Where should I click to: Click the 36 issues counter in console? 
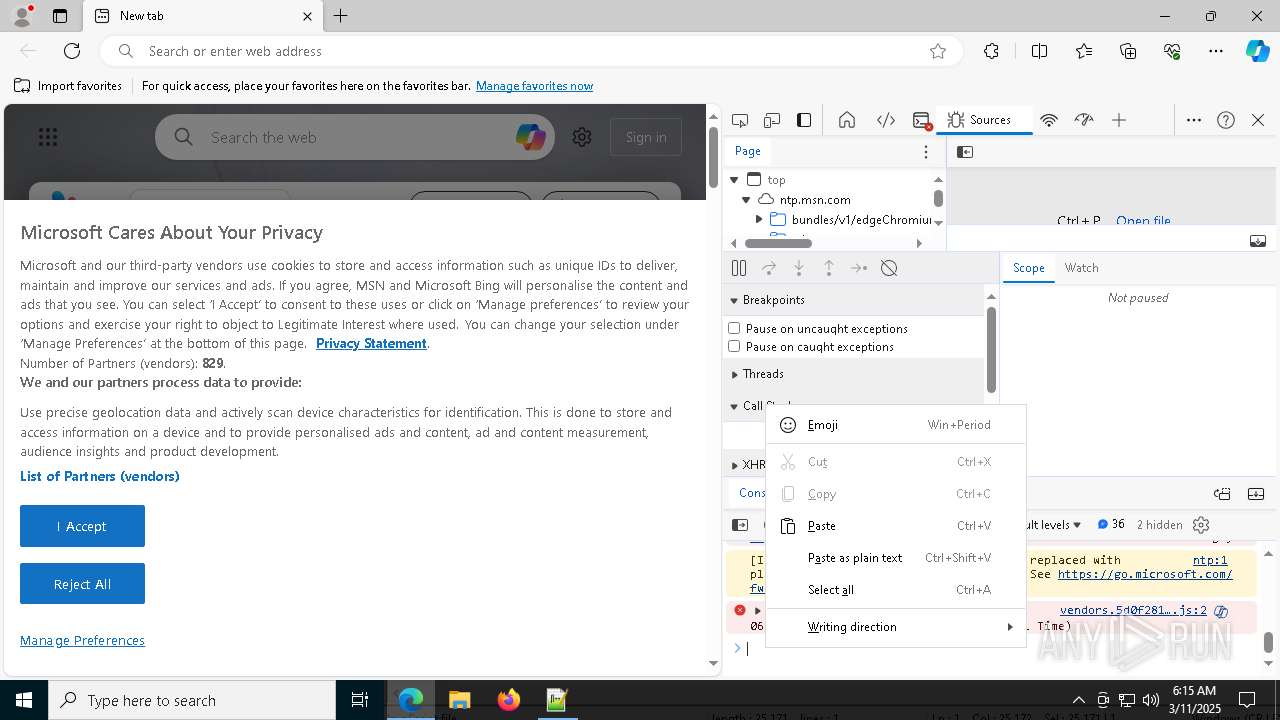pos(1111,525)
